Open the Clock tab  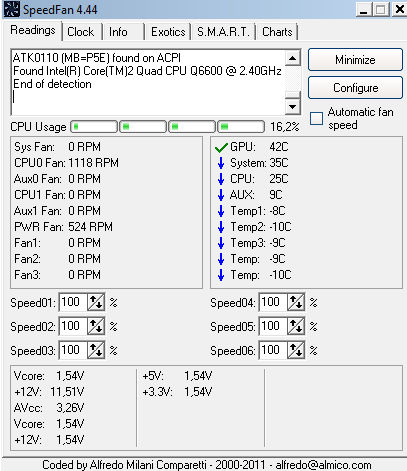pyautogui.click(x=80, y=32)
